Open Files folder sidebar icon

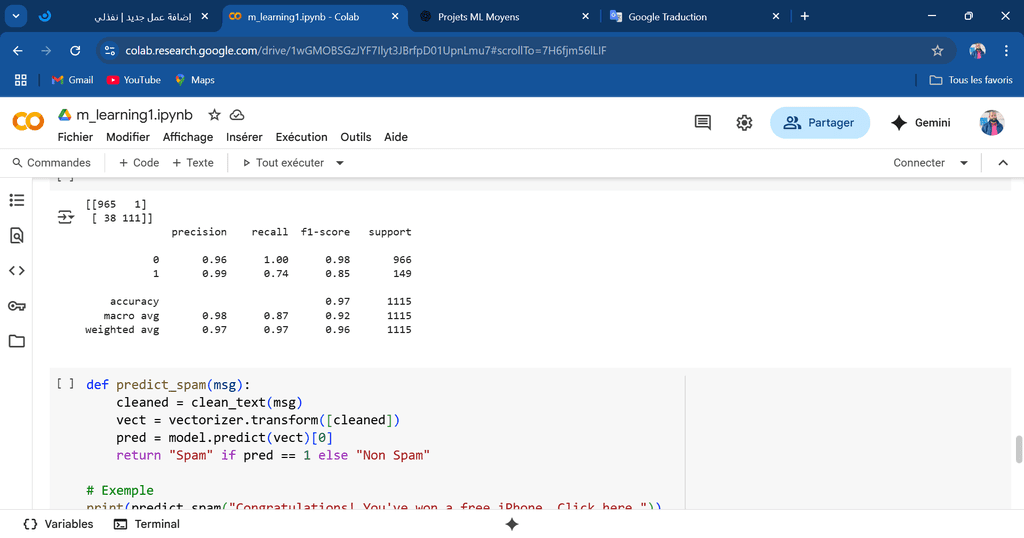17,341
